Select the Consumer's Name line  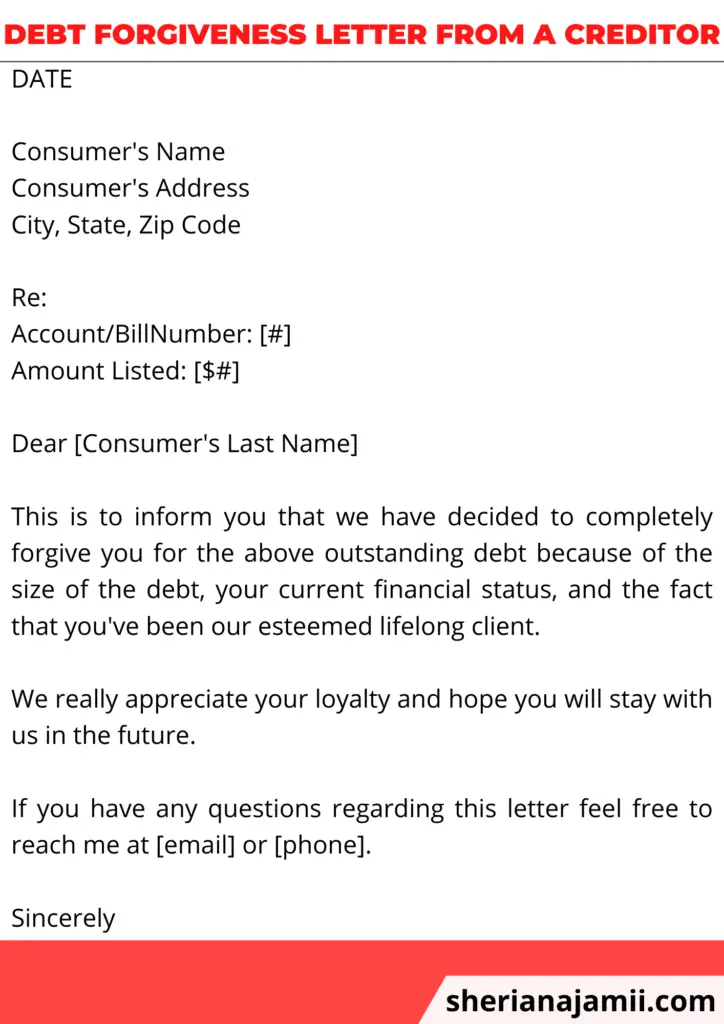[x=118, y=152]
